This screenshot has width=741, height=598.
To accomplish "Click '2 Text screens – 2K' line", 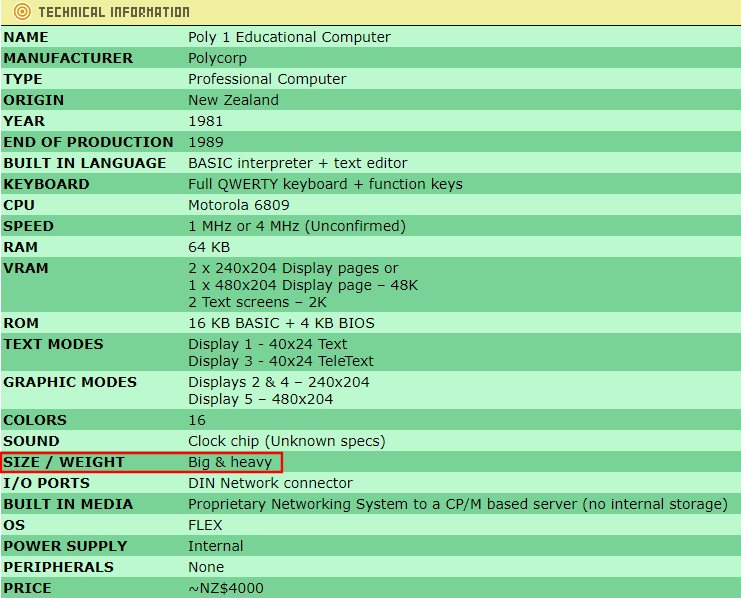I will 257,302.
